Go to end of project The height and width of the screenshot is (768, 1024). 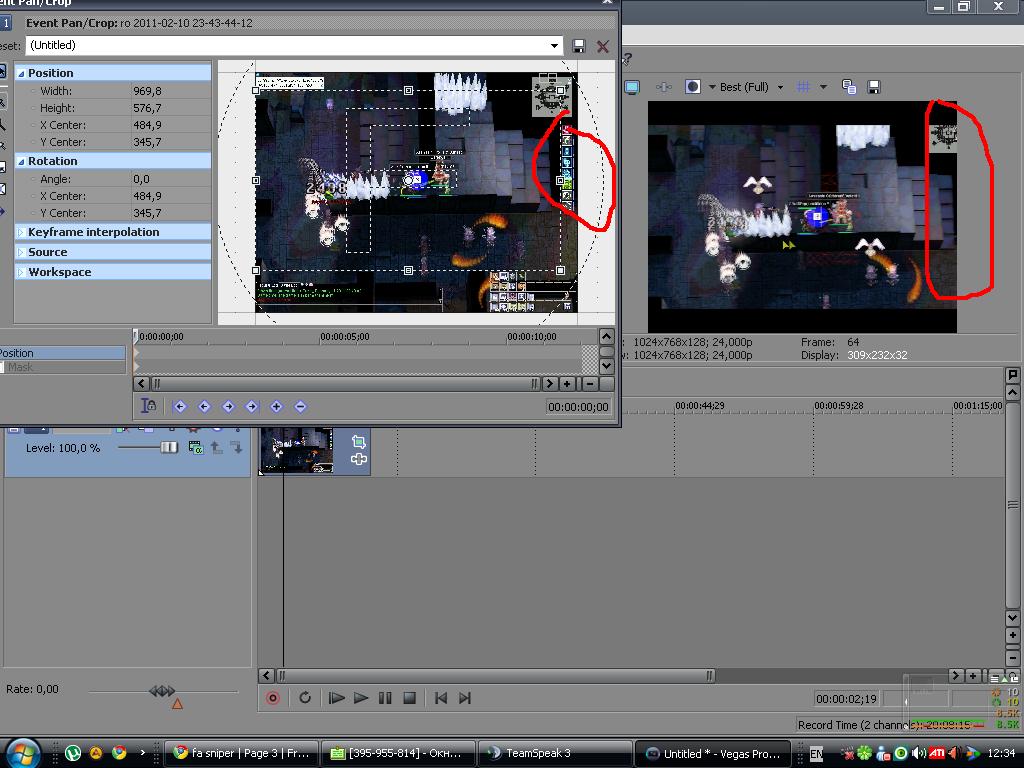coord(465,698)
